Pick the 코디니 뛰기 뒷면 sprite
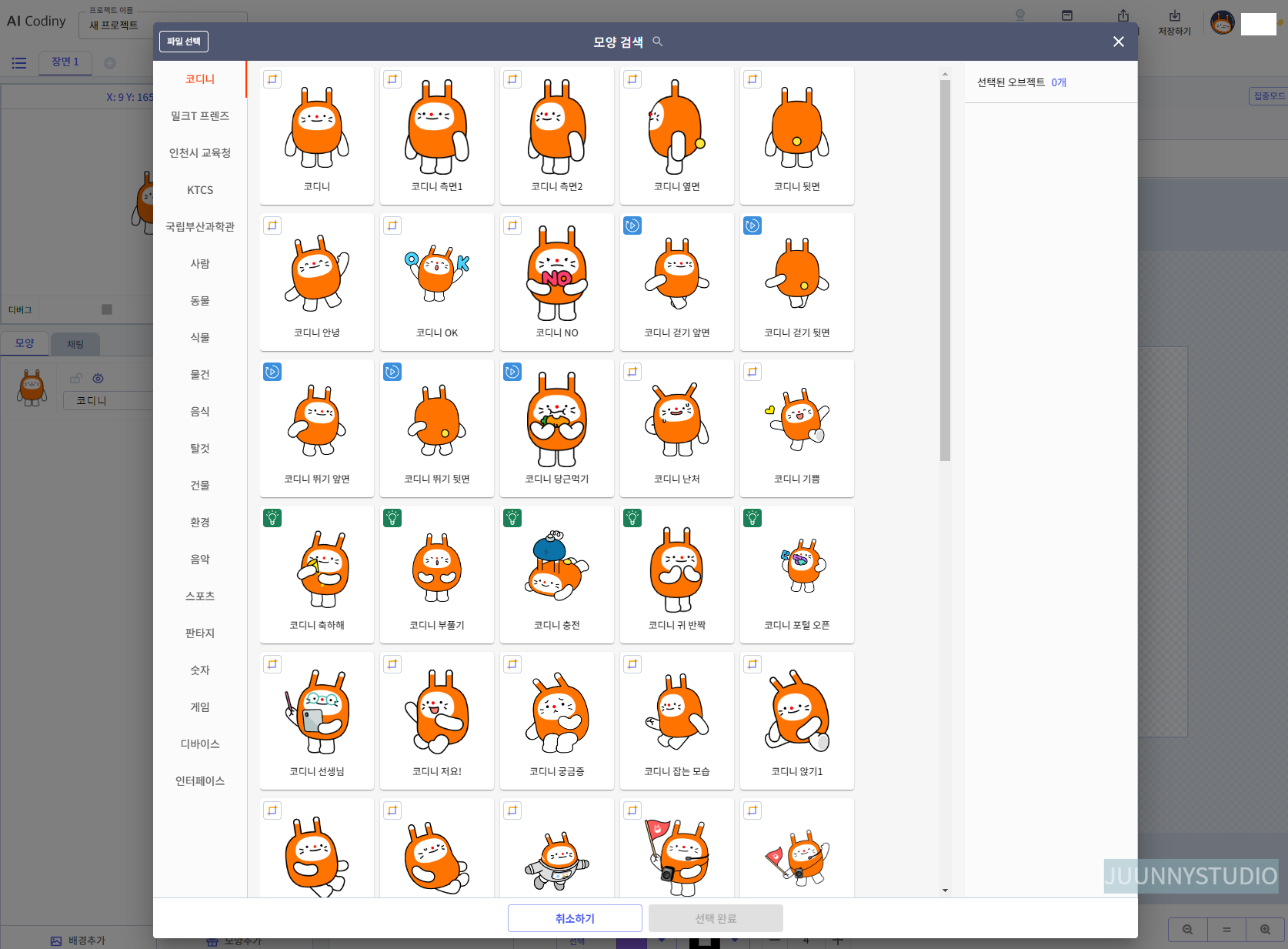 [437, 428]
